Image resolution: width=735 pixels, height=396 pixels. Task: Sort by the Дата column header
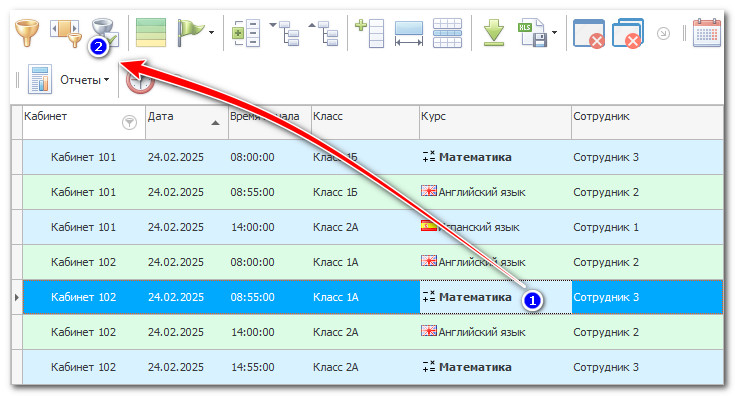click(187, 122)
